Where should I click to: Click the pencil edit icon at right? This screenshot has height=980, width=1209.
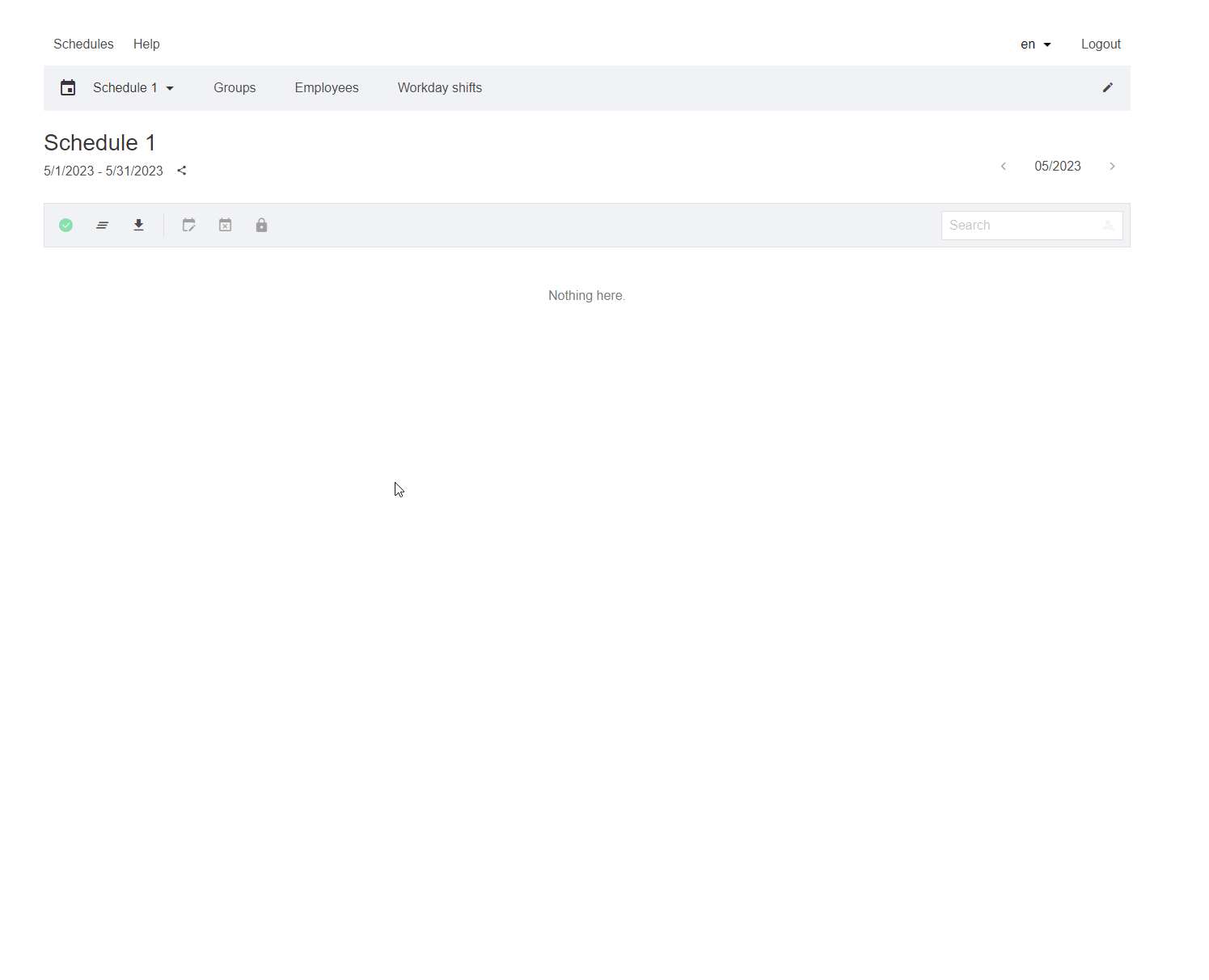point(1107,88)
